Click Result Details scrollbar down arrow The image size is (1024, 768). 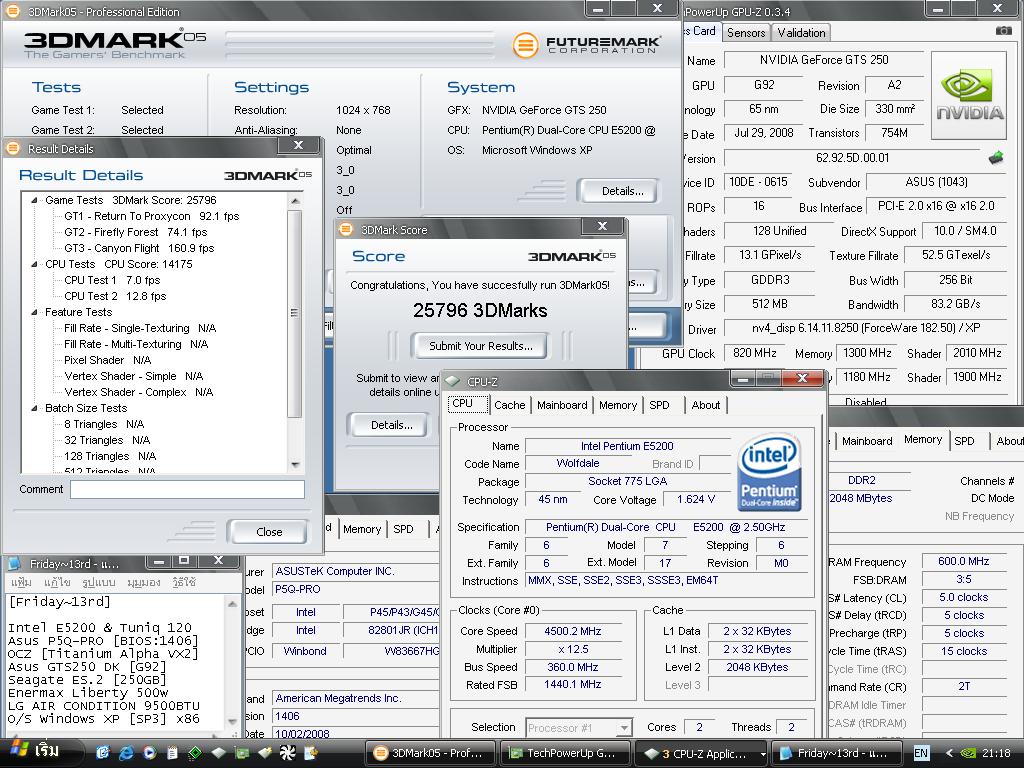295,465
